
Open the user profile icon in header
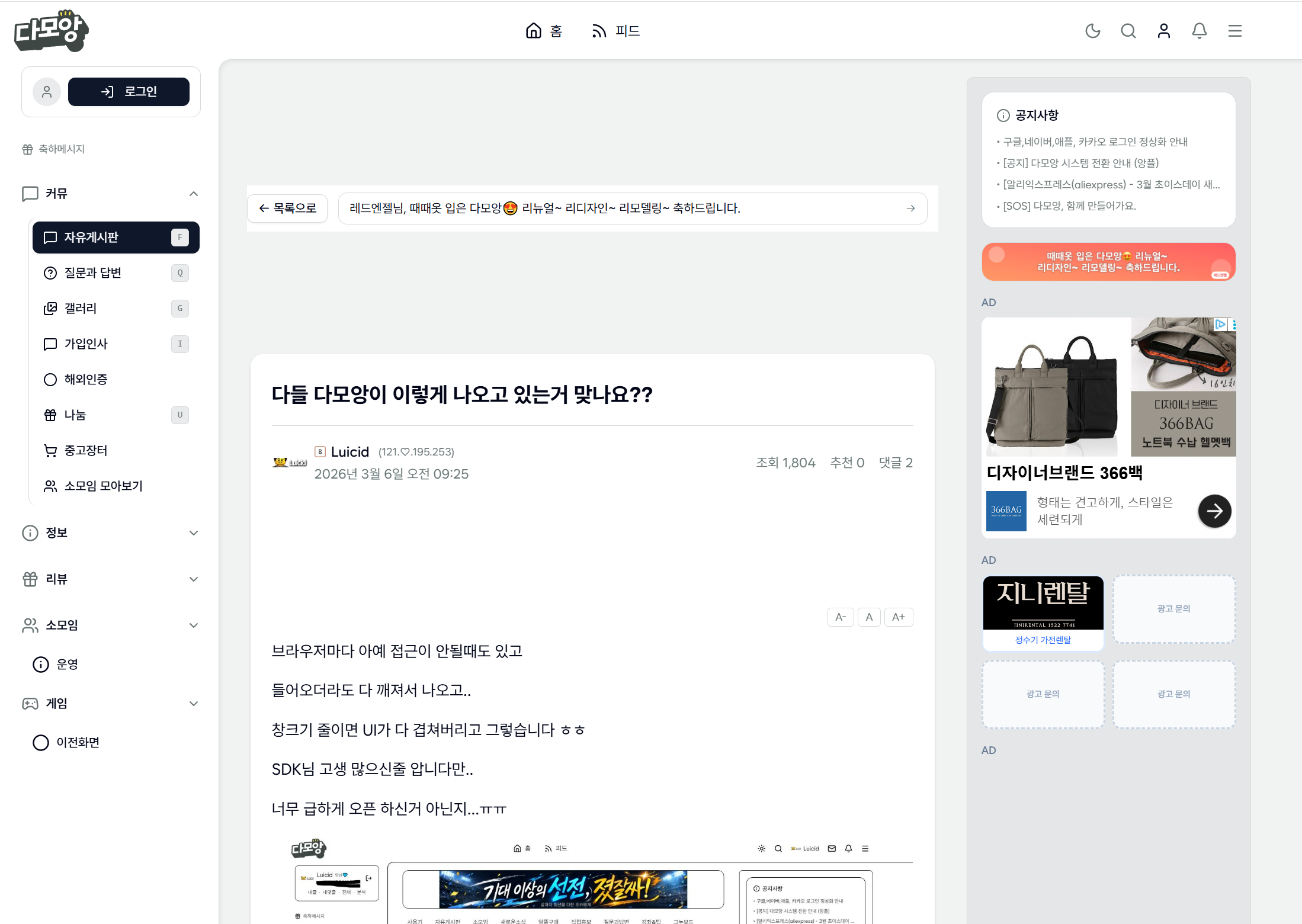(1163, 31)
